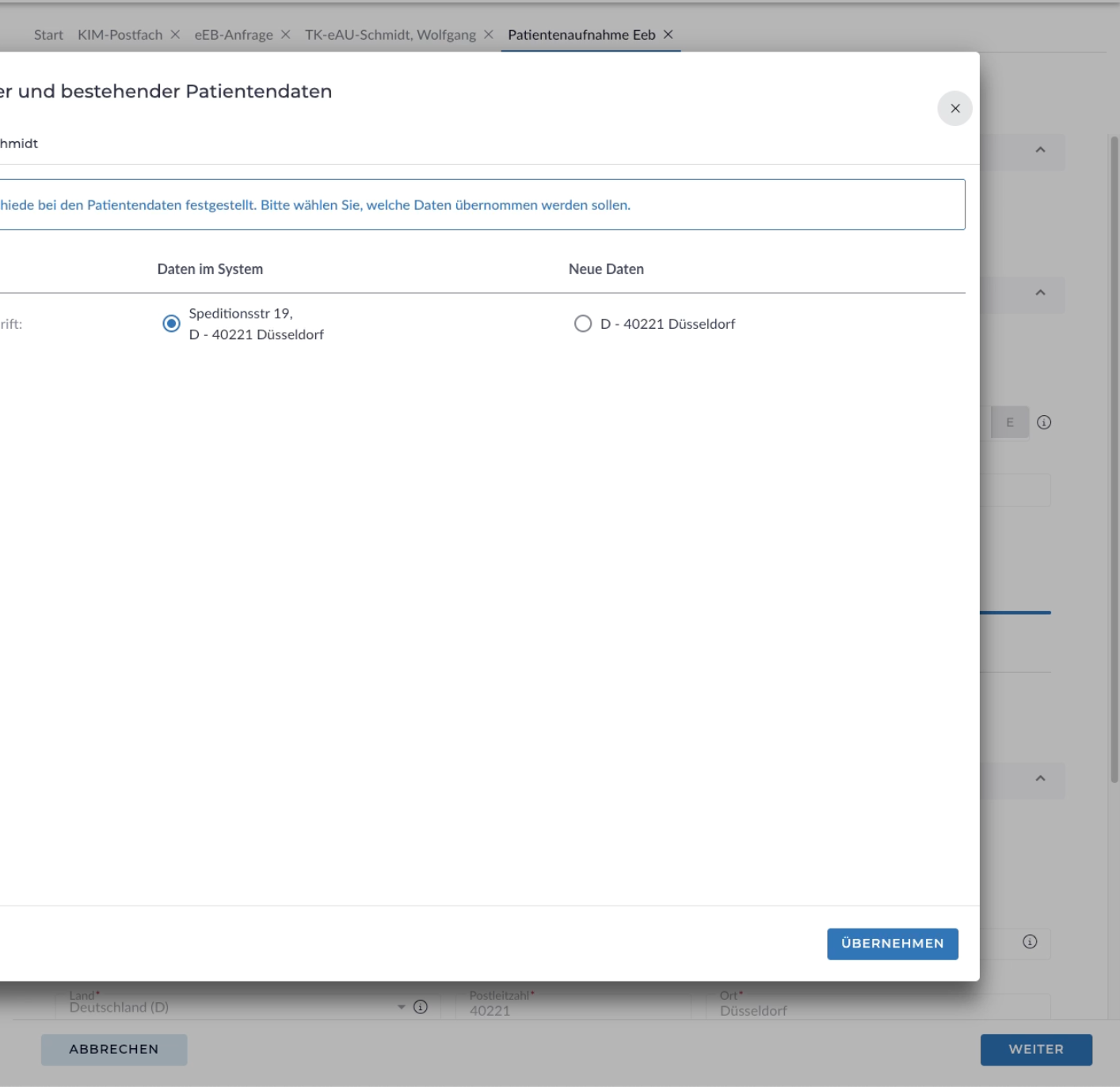
Task: Collapse the topmost section using its chevron
Action: click(x=1040, y=150)
